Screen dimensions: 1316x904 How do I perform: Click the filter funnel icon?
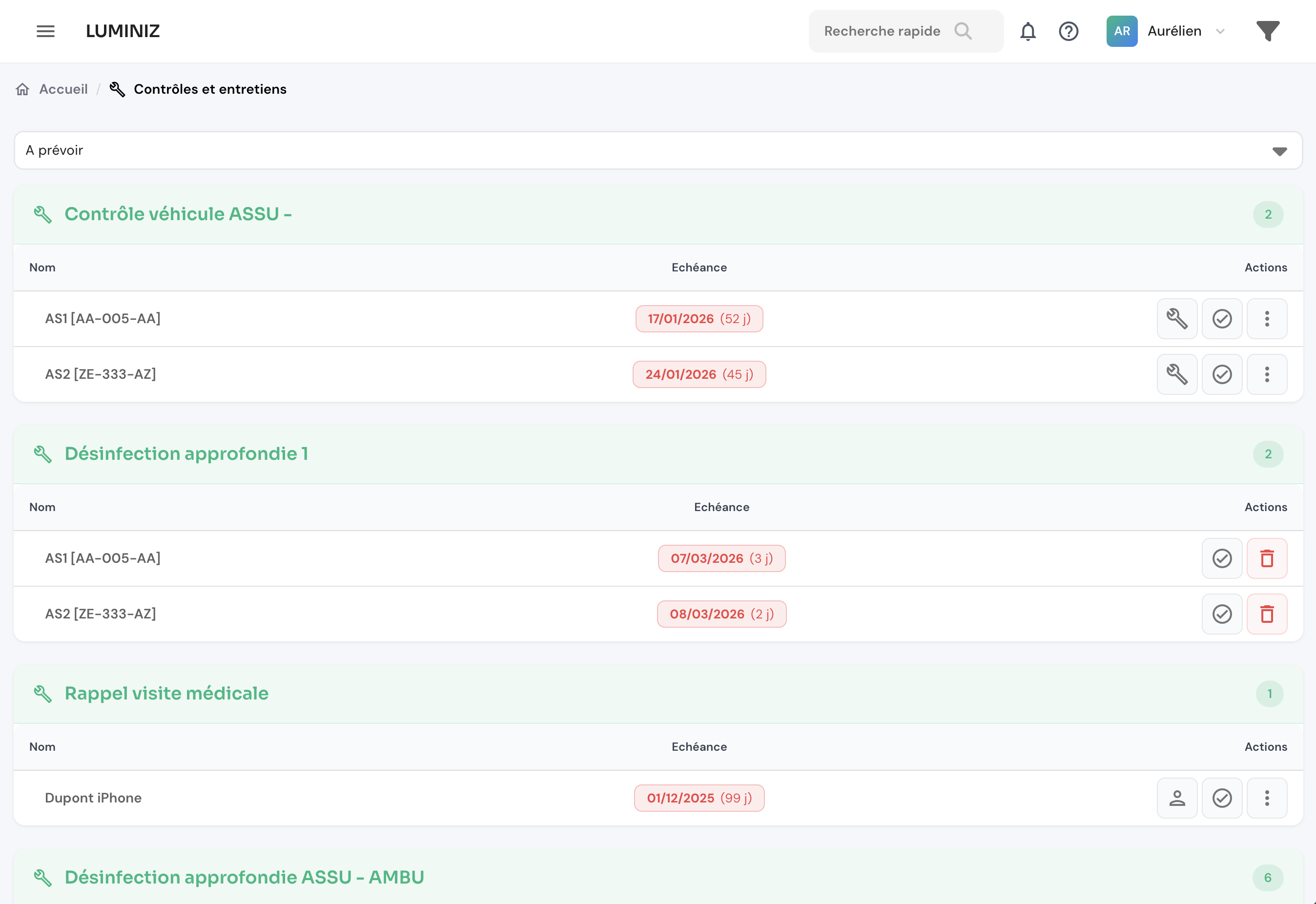(1268, 31)
